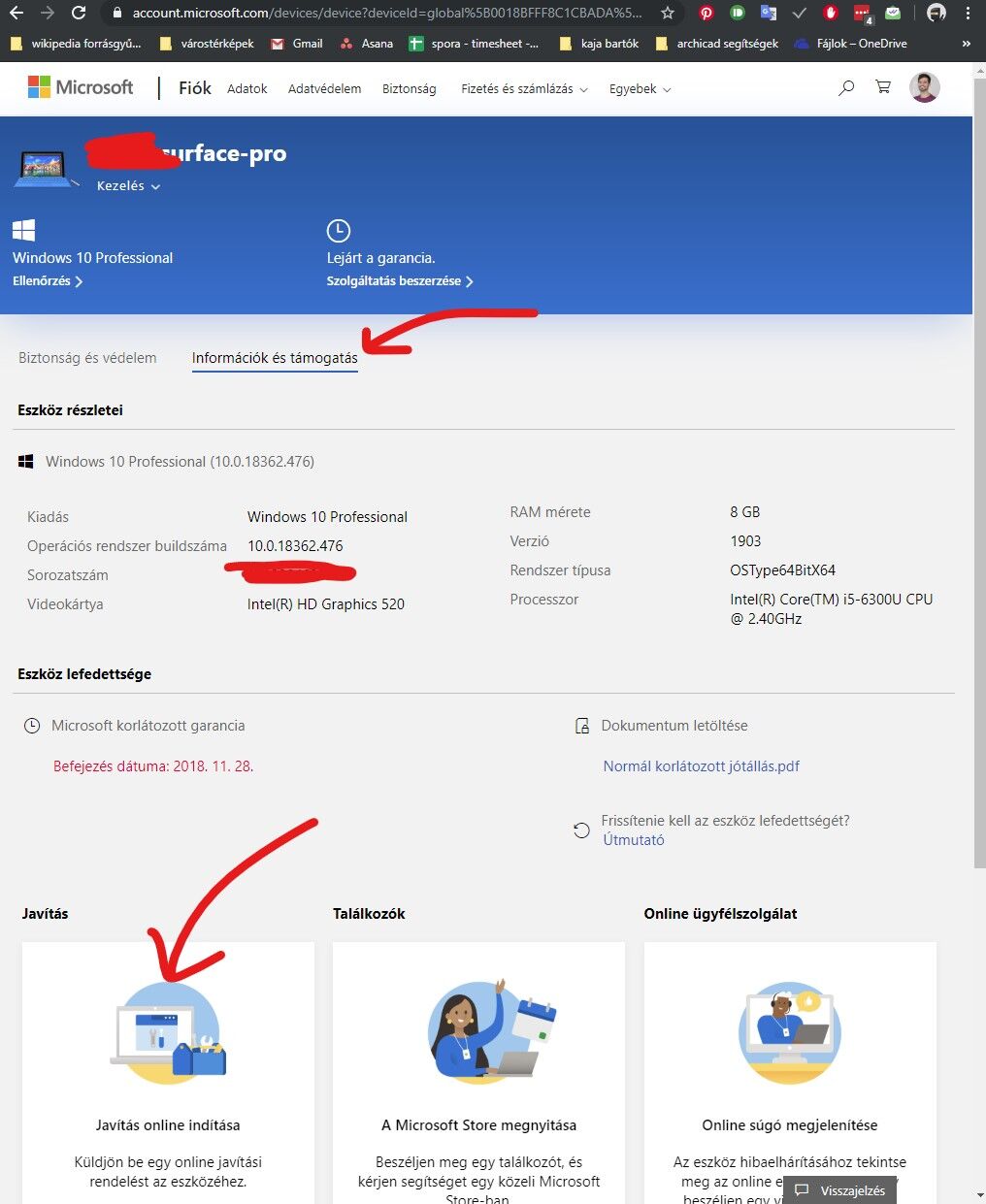The image size is (986, 1204).
Task: Click the refresh icon beside coverage question
Action: tap(581, 830)
